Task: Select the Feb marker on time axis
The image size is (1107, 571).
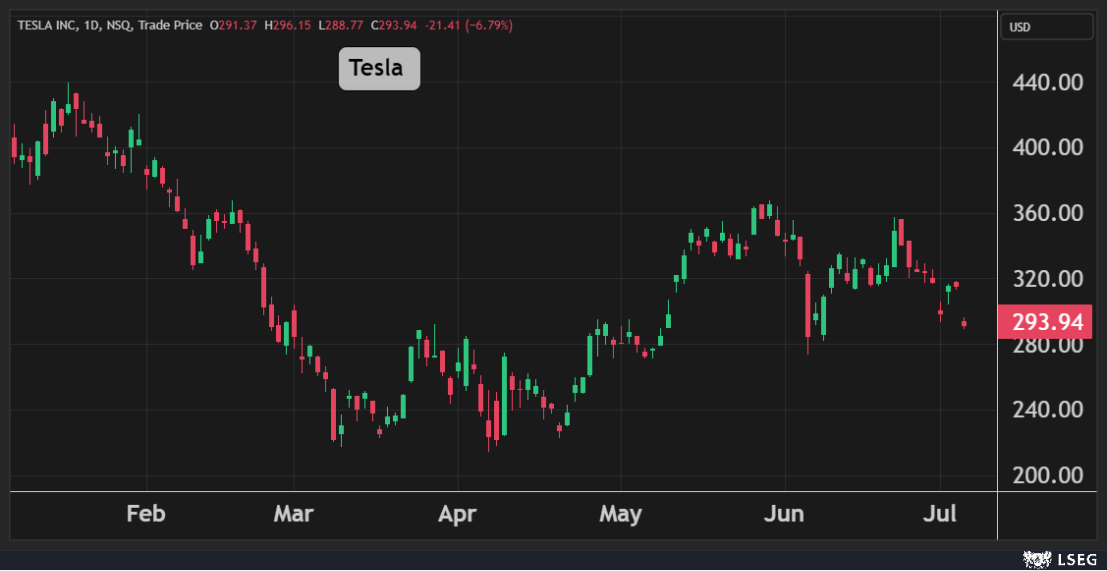Action: (146, 514)
